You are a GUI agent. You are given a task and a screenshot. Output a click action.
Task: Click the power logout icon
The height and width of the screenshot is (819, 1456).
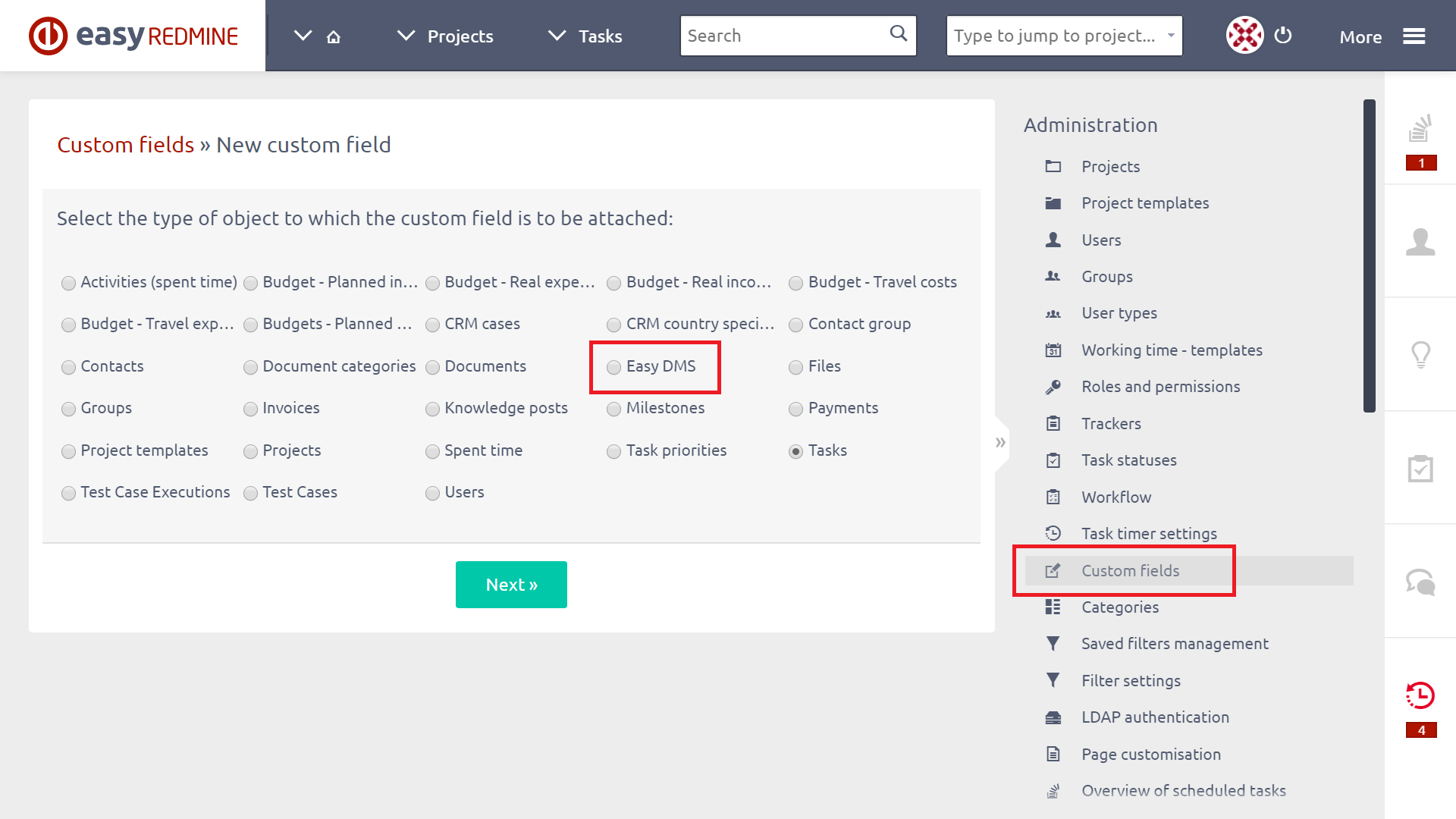(x=1283, y=35)
